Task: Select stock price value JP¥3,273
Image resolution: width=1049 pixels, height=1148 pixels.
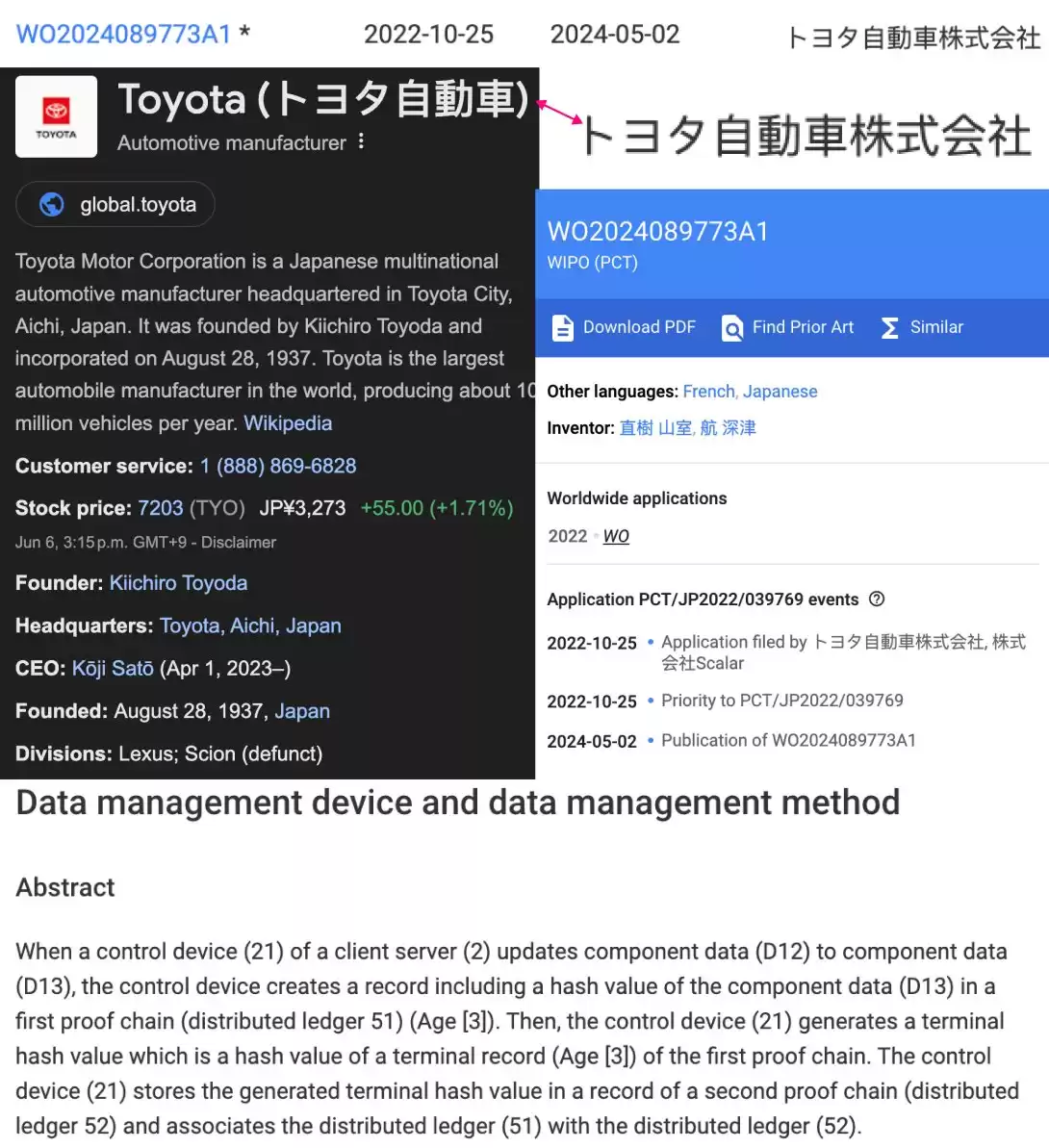Action: [302, 508]
